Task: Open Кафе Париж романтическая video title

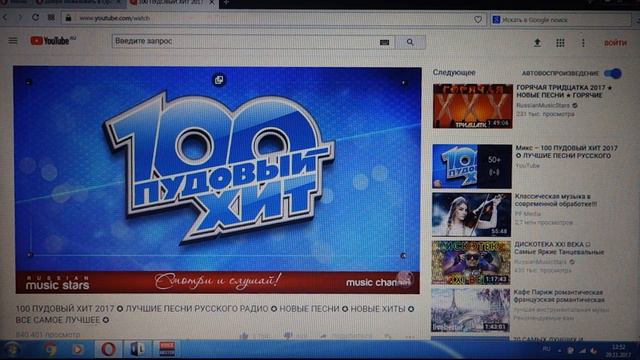Action: click(x=559, y=296)
